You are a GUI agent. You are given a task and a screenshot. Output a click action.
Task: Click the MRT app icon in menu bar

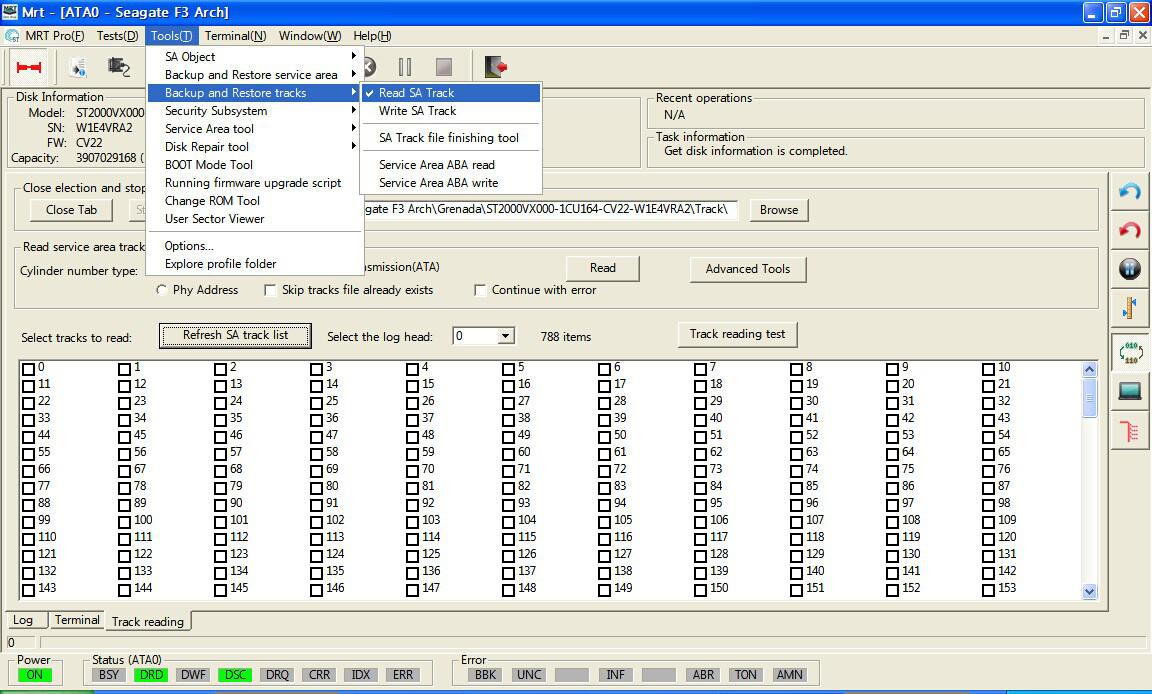pos(11,36)
